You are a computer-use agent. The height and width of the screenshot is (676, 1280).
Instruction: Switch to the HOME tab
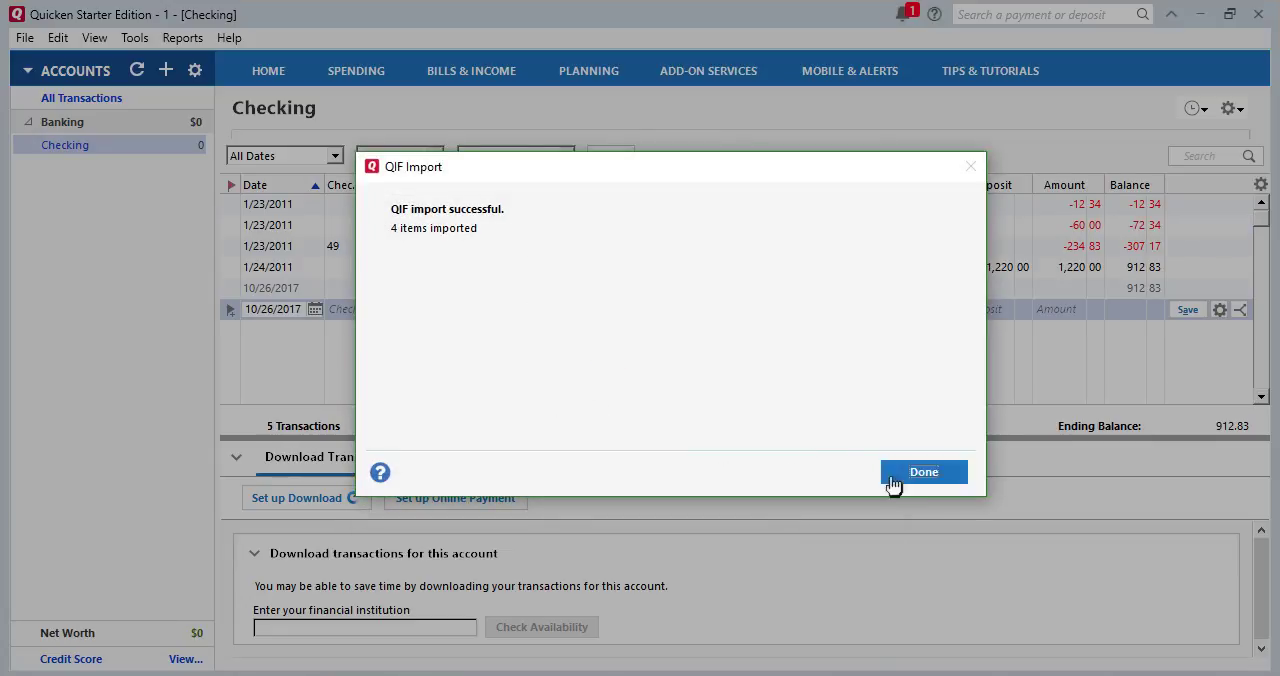tap(268, 71)
